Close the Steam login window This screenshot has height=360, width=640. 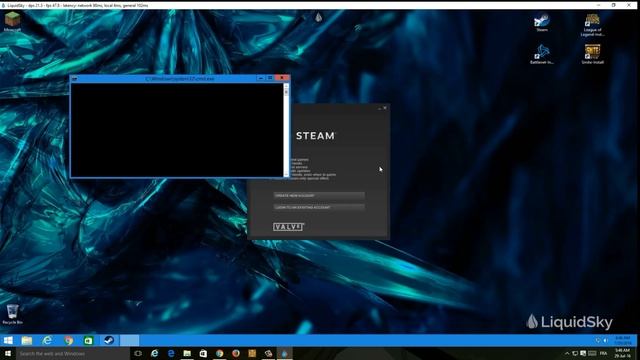pyautogui.click(x=385, y=108)
